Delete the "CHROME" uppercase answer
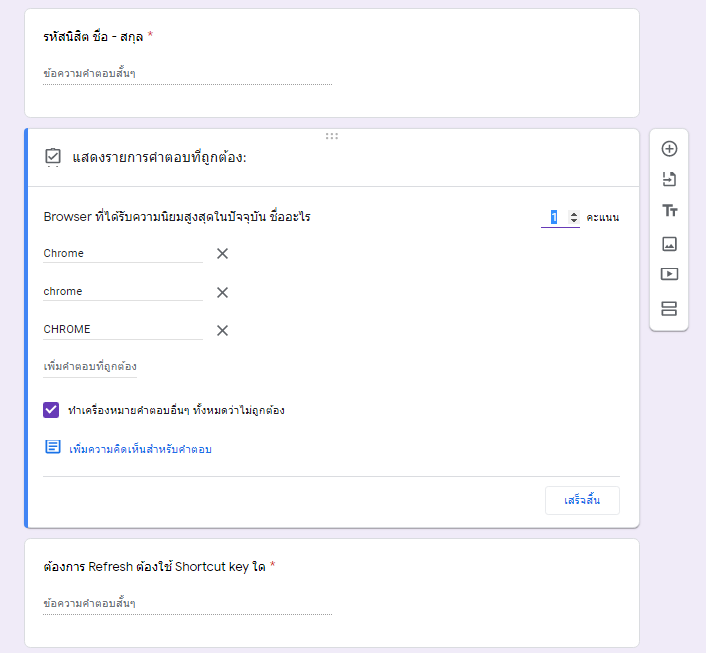 pyautogui.click(x=222, y=330)
